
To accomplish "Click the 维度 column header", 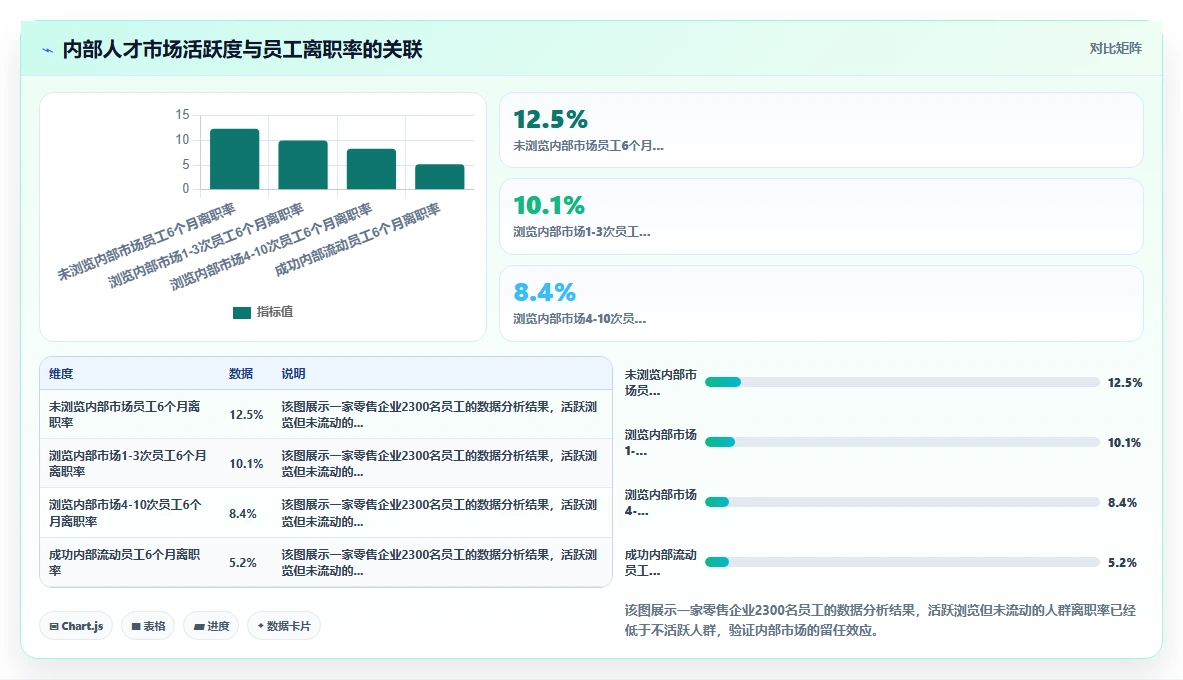I will click(x=61, y=374).
